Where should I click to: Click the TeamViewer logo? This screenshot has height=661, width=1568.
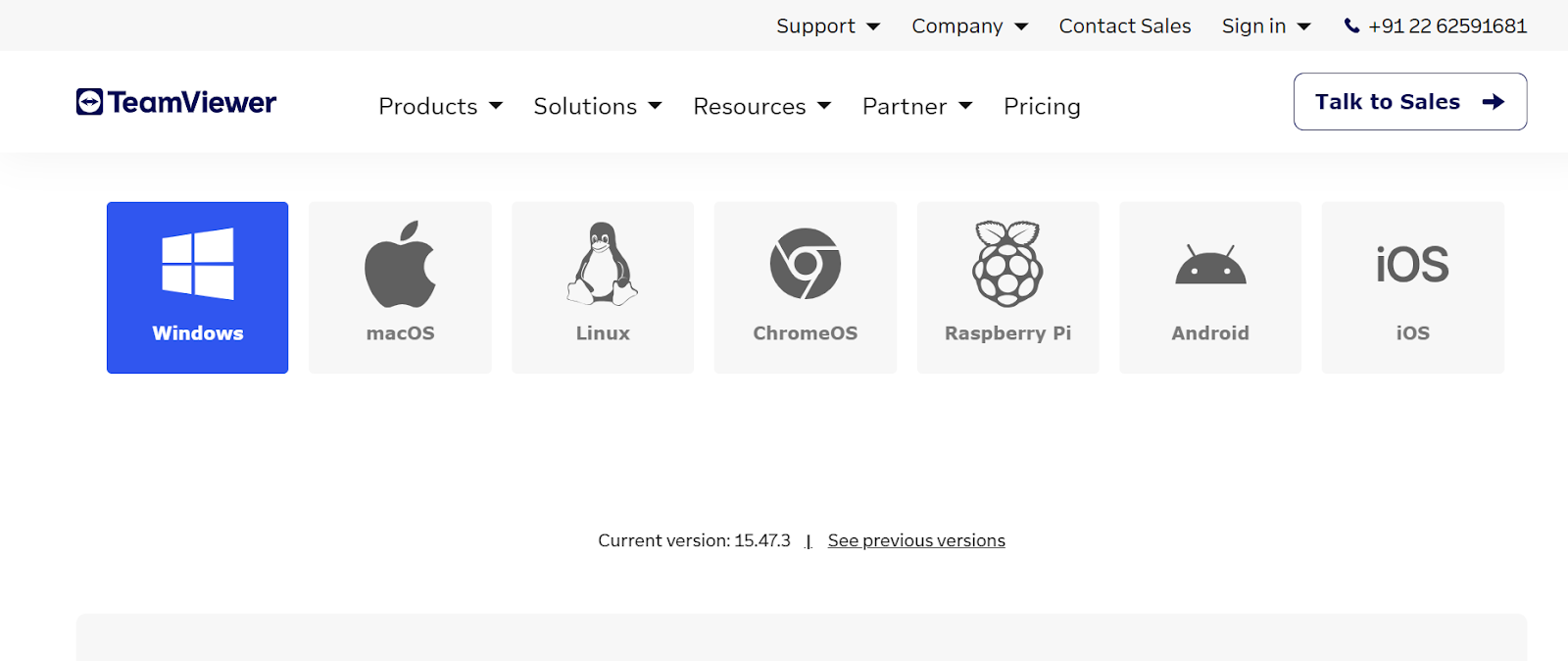(x=176, y=102)
